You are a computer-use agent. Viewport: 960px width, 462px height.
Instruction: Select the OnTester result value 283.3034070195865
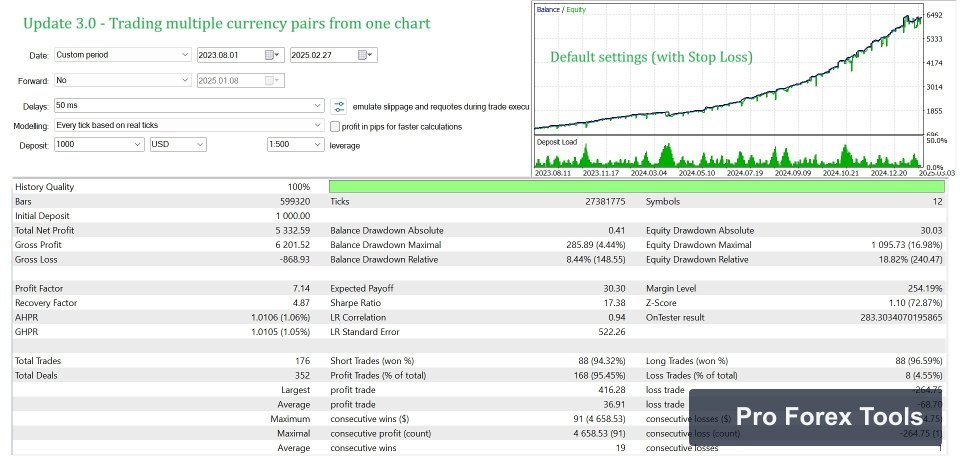902,318
